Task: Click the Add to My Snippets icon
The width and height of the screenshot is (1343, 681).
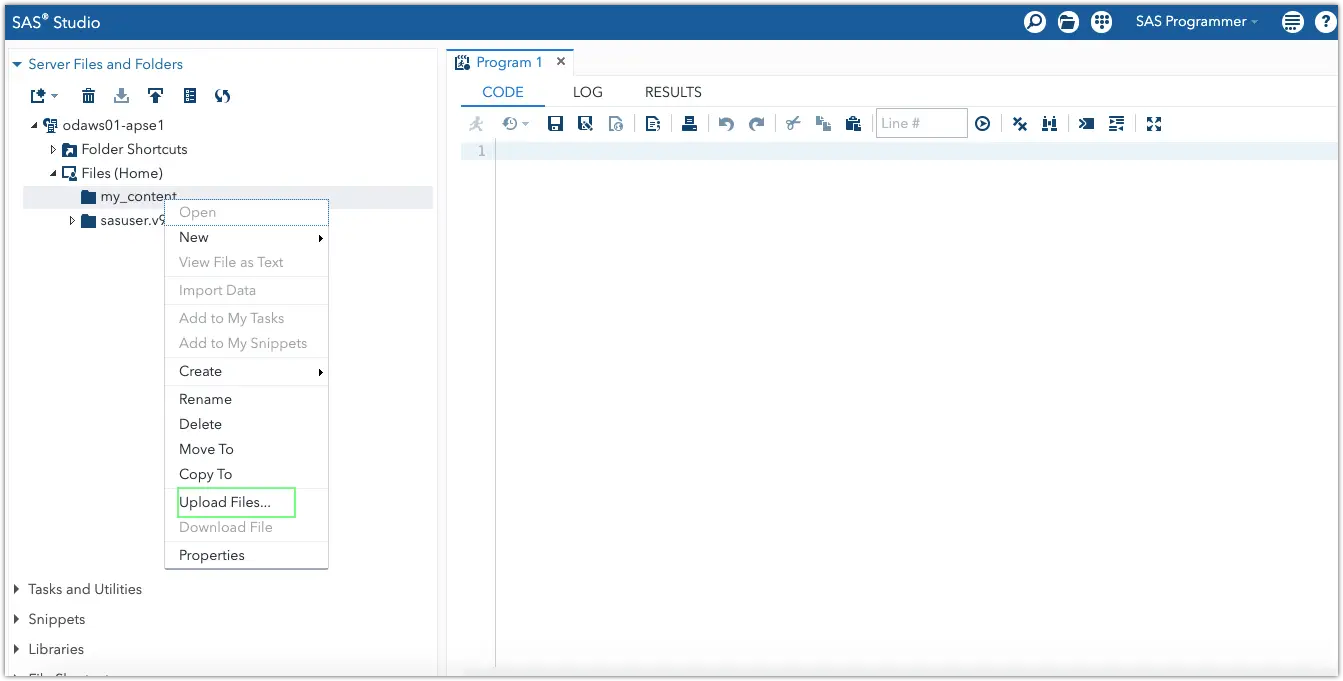Action: [616, 124]
